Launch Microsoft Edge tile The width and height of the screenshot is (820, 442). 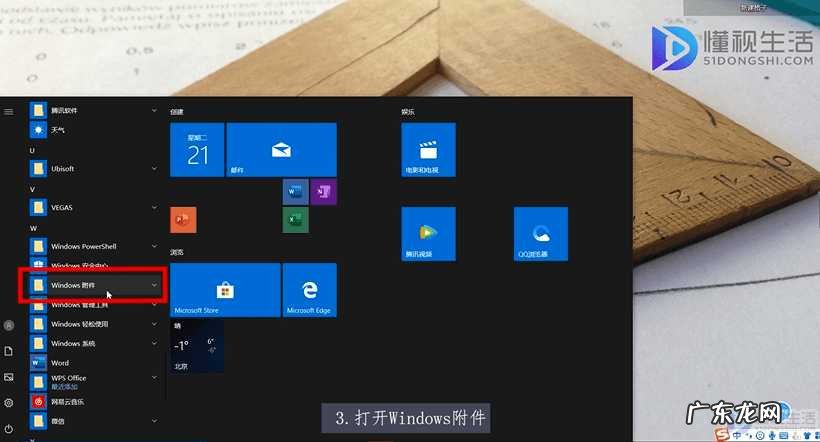[x=309, y=290]
